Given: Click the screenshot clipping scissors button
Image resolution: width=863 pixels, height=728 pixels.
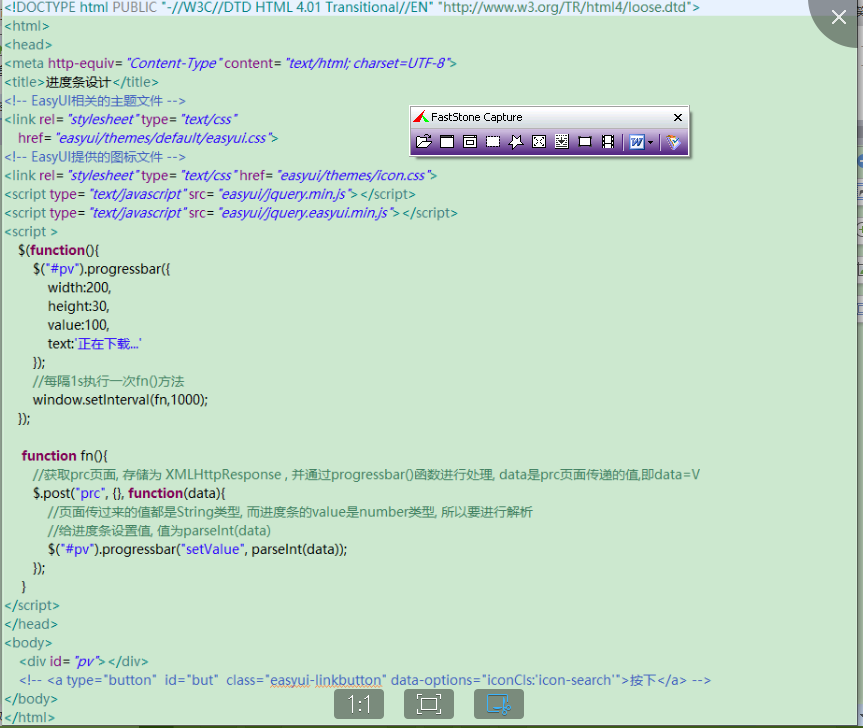Looking at the screenshot, I should pos(498,705).
